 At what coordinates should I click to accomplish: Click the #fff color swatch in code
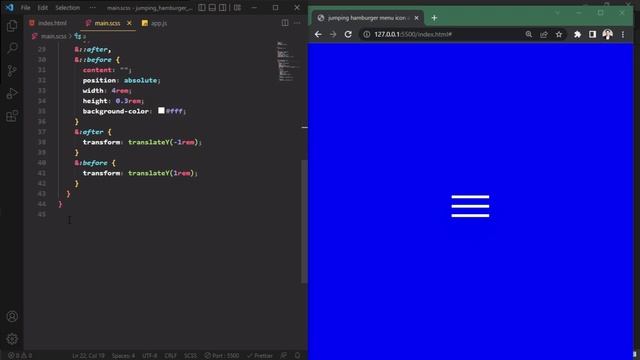click(161, 110)
